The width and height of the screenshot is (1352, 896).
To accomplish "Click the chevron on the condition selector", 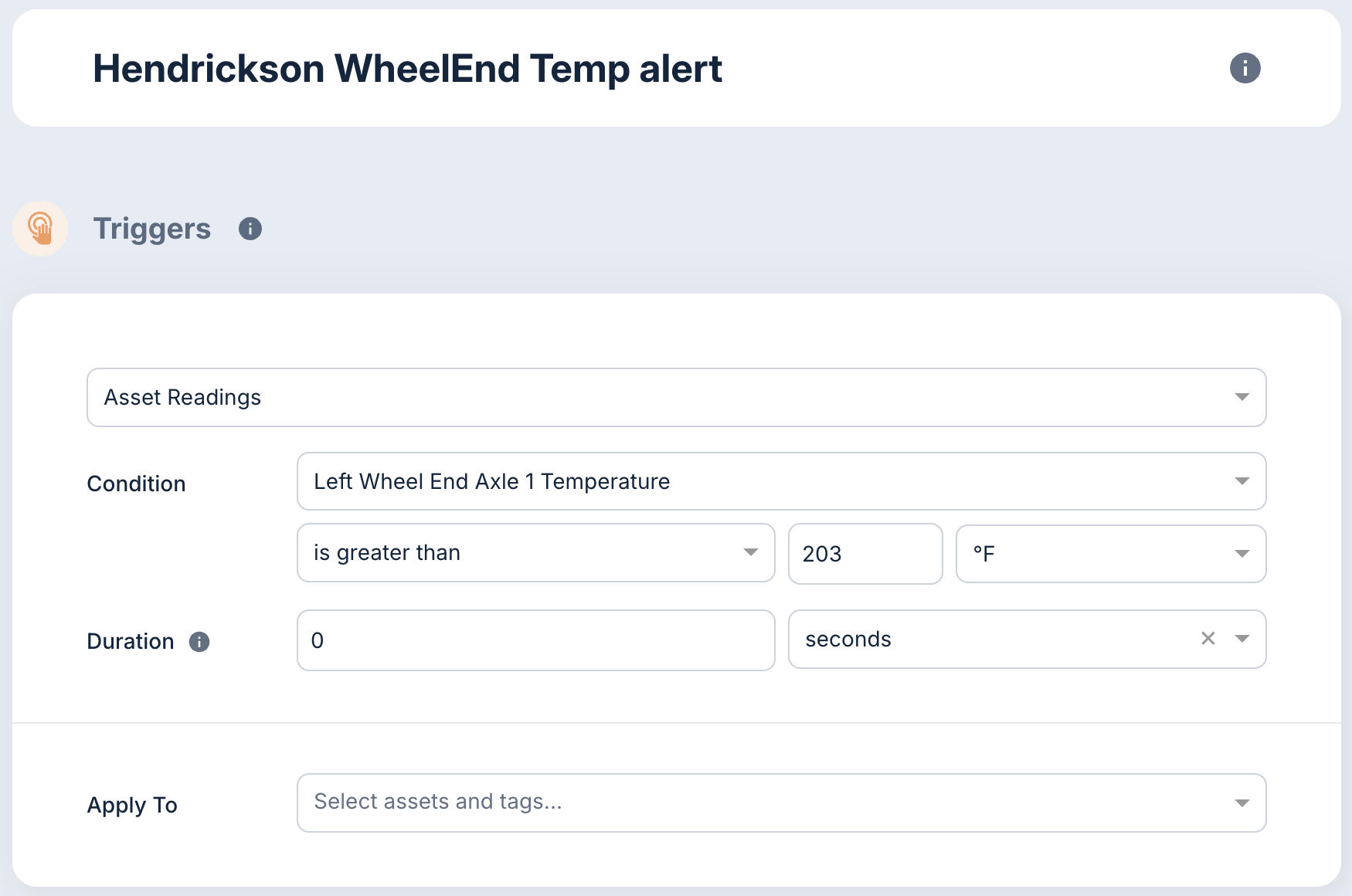I will 1242,480.
